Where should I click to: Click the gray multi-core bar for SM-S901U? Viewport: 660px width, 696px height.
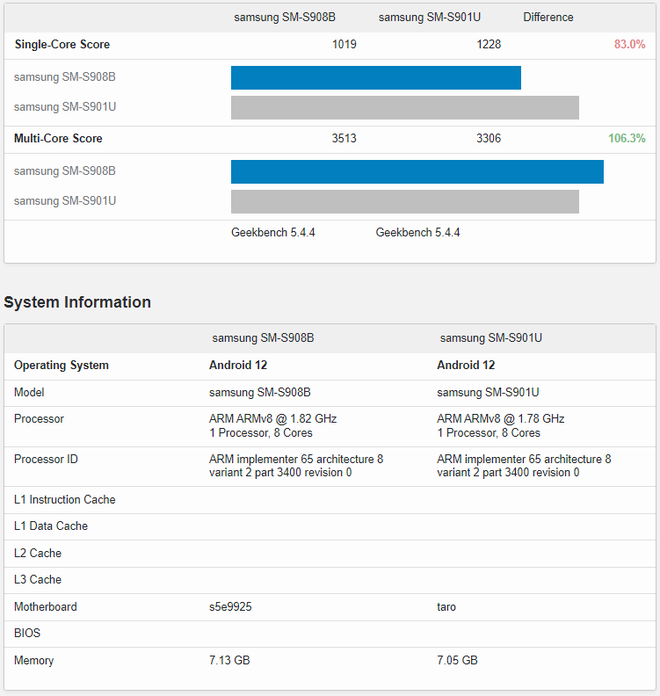click(405, 202)
